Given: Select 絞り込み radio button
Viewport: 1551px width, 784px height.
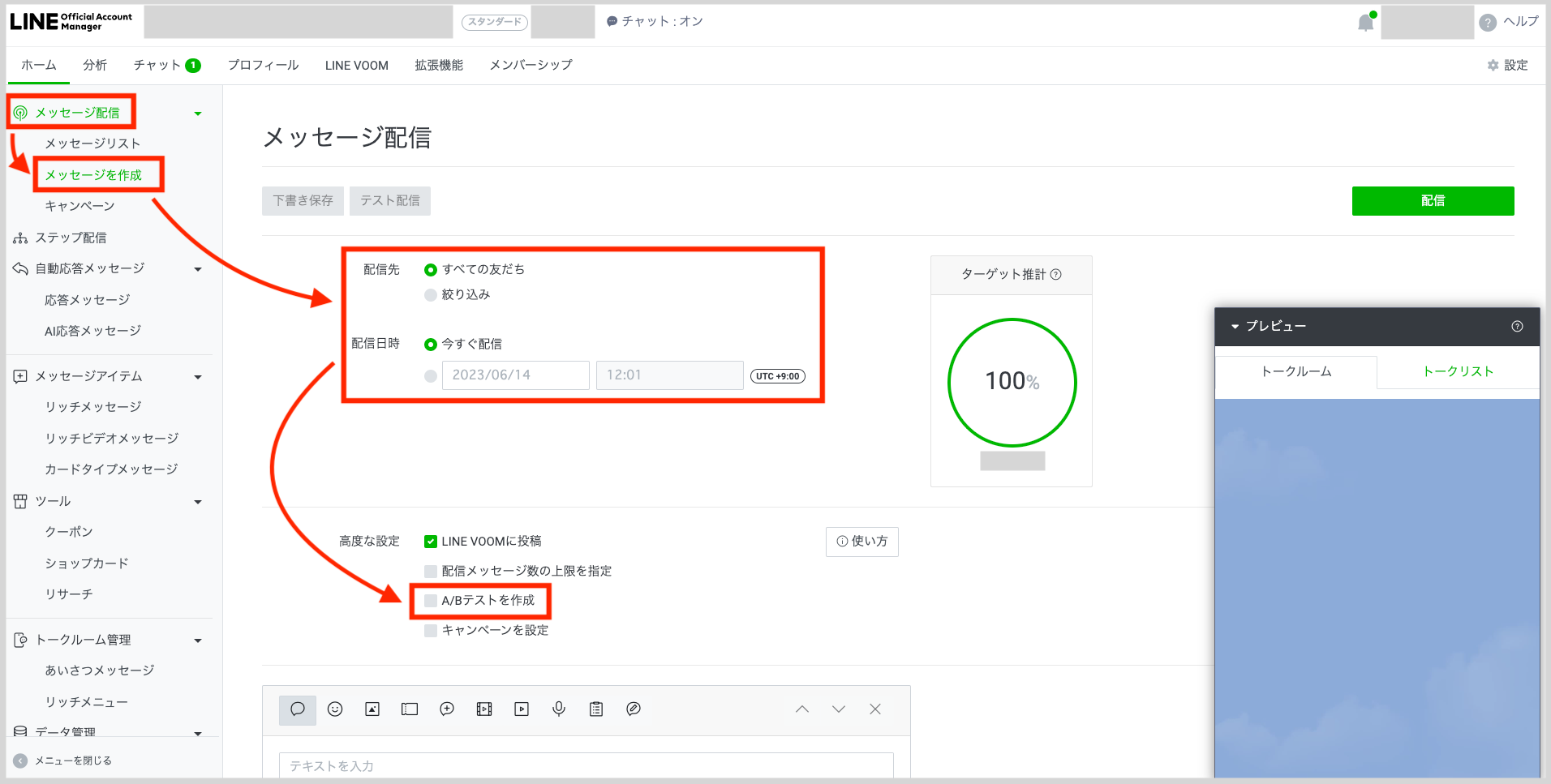Looking at the screenshot, I should (431, 295).
